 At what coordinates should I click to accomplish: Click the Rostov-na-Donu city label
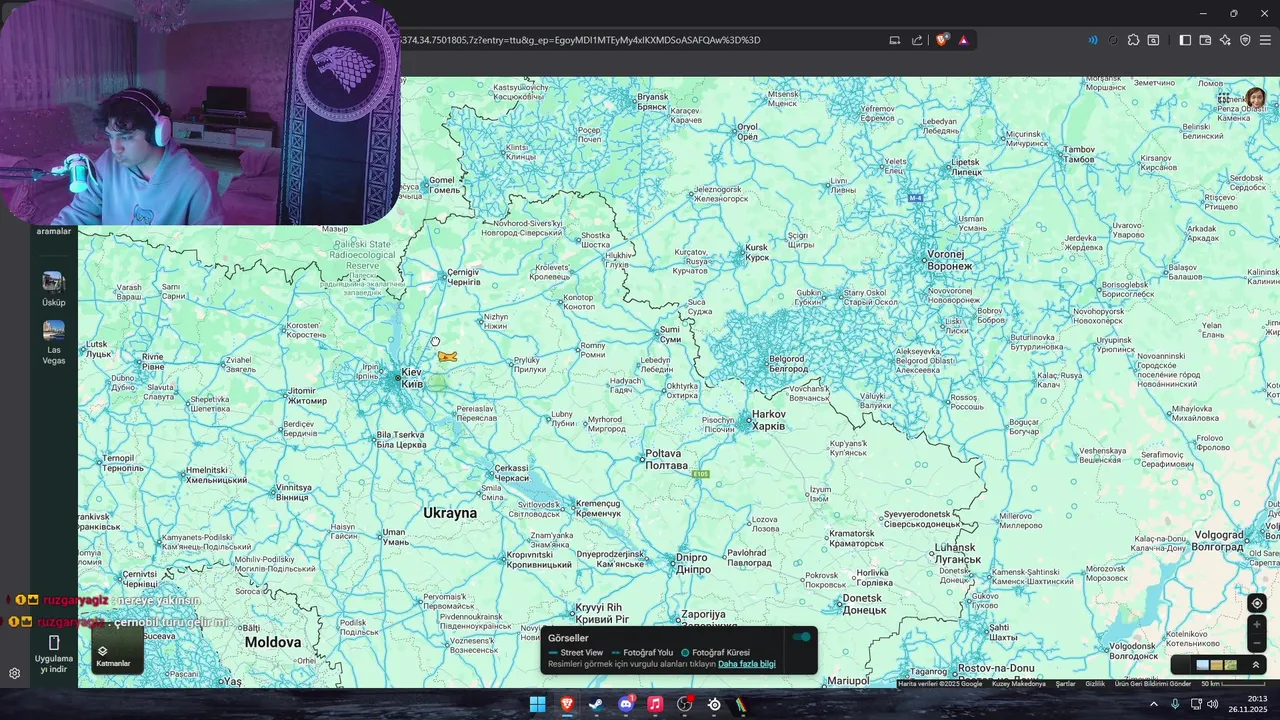point(996,668)
